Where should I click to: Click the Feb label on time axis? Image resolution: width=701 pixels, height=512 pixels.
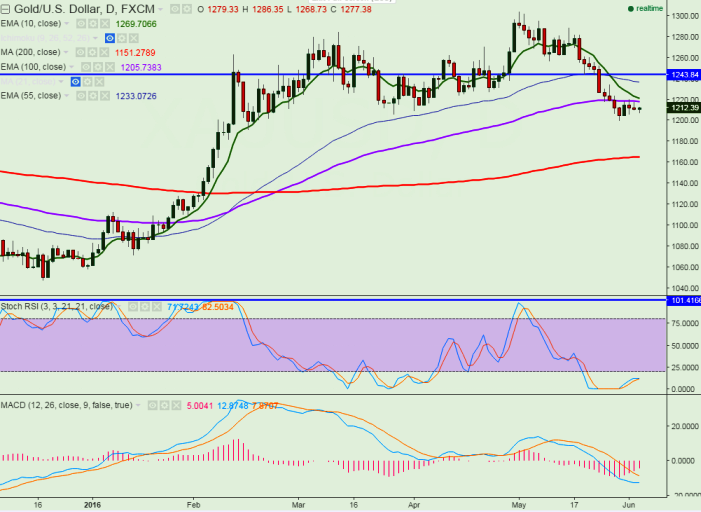coord(193,505)
